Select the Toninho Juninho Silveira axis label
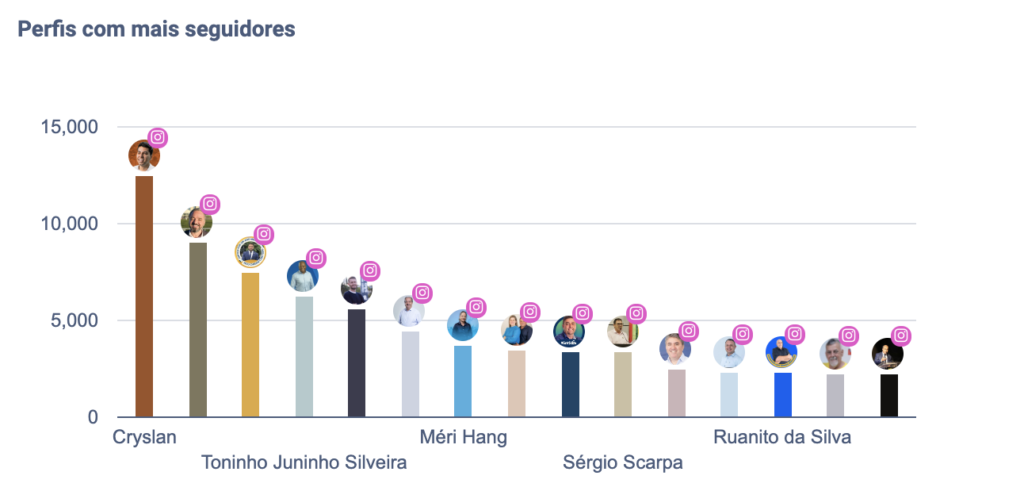1024x487 pixels. pyautogui.click(x=304, y=463)
